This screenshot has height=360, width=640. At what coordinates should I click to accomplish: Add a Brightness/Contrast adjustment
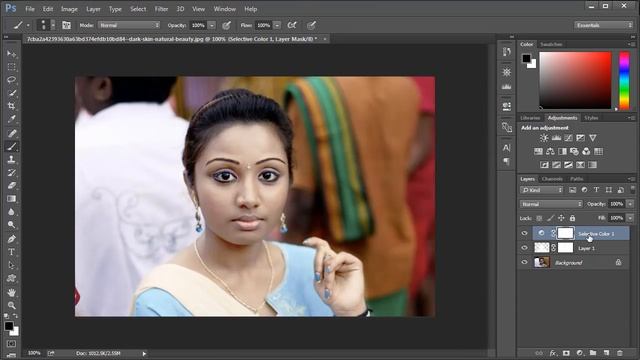coord(544,138)
